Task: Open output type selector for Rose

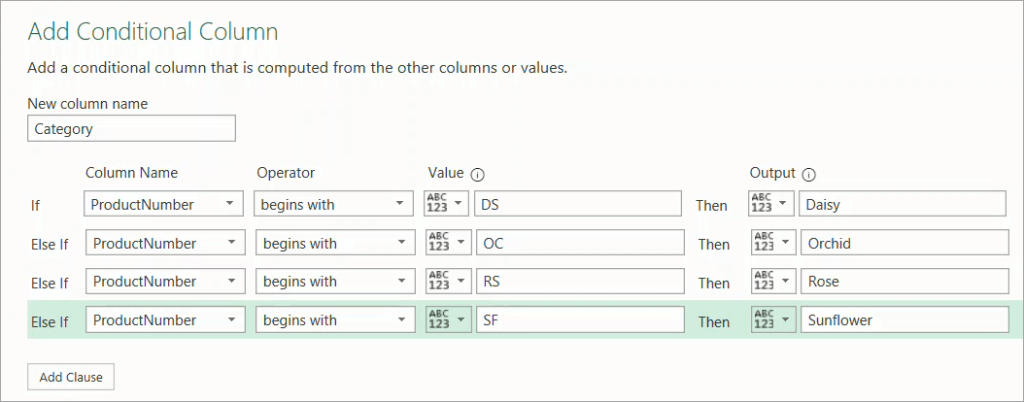Action: tap(773, 281)
